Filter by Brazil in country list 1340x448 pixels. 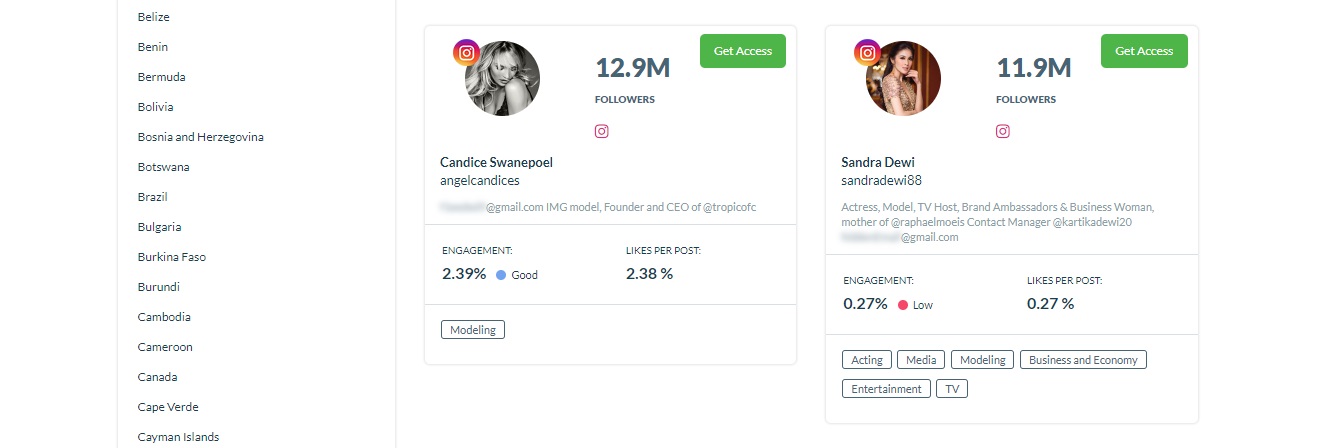(153, 197)
